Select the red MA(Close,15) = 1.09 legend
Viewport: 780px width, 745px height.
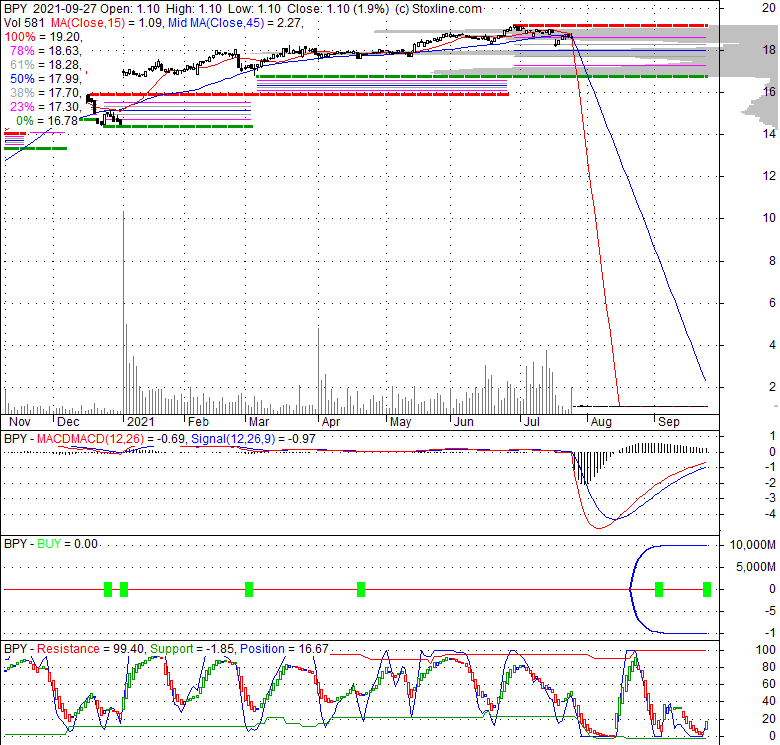[x=106, y=23]
